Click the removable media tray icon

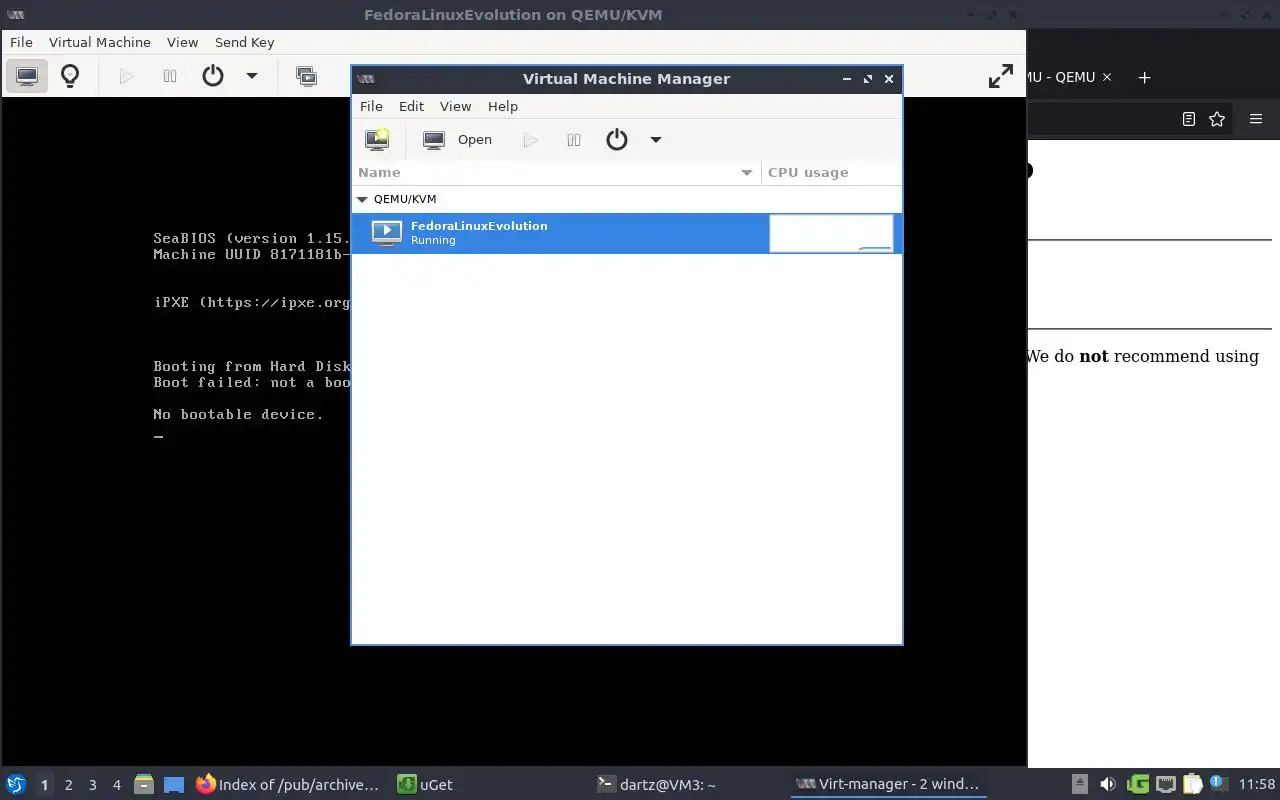coord(1080,785)
